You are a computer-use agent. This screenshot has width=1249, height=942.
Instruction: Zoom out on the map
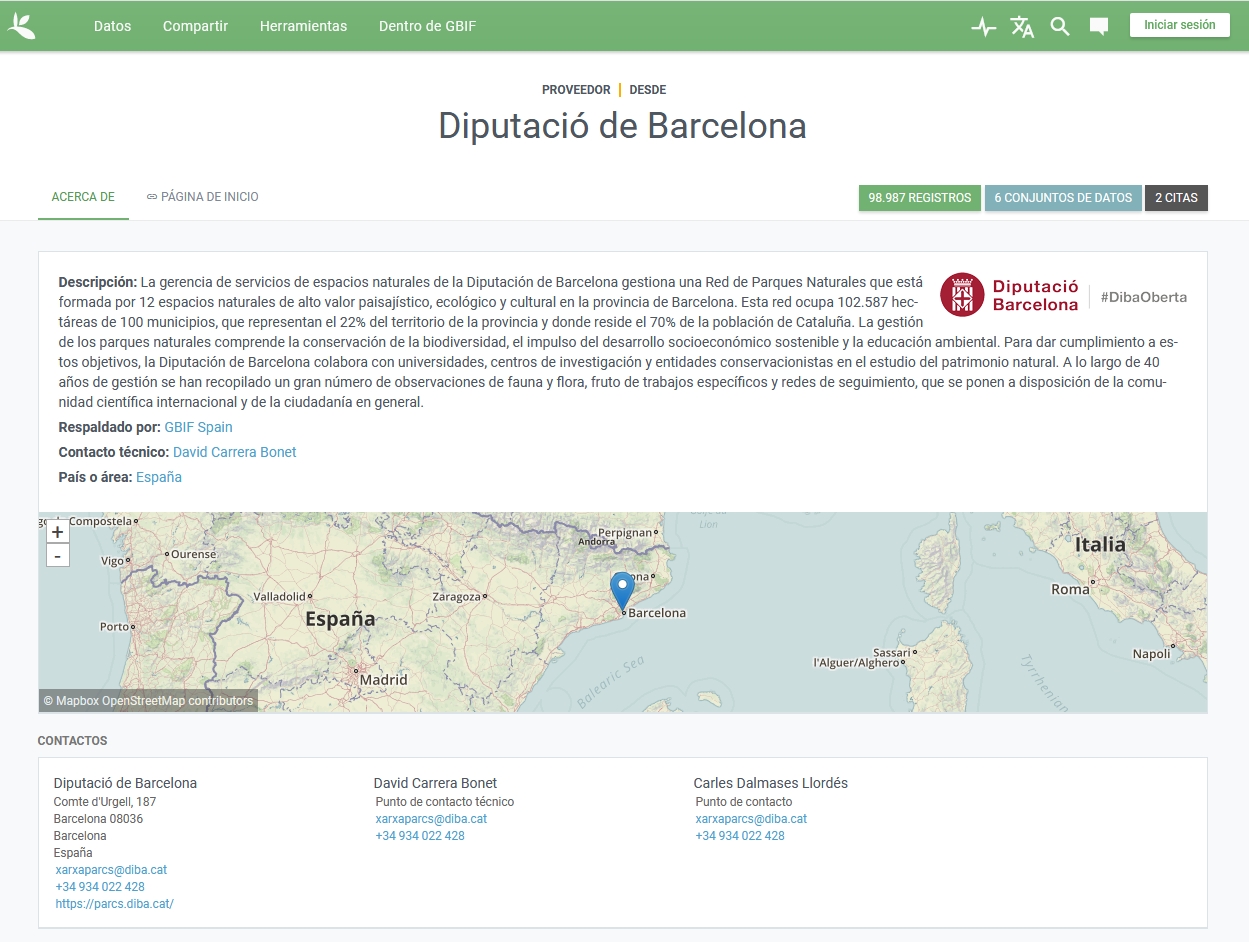(x=58, y=556)
